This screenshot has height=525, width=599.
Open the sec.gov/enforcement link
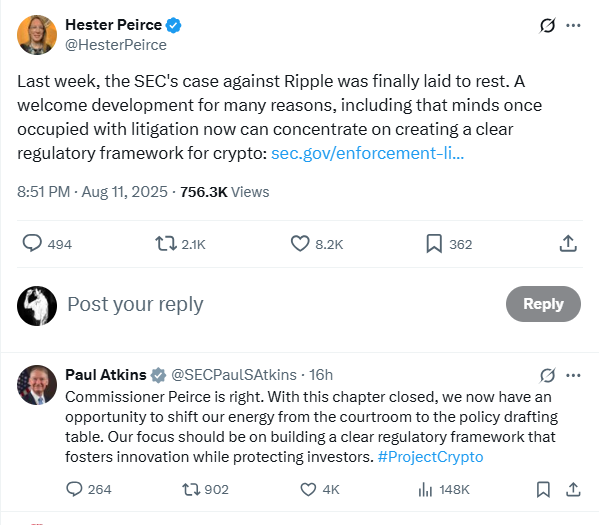(367, 153)
